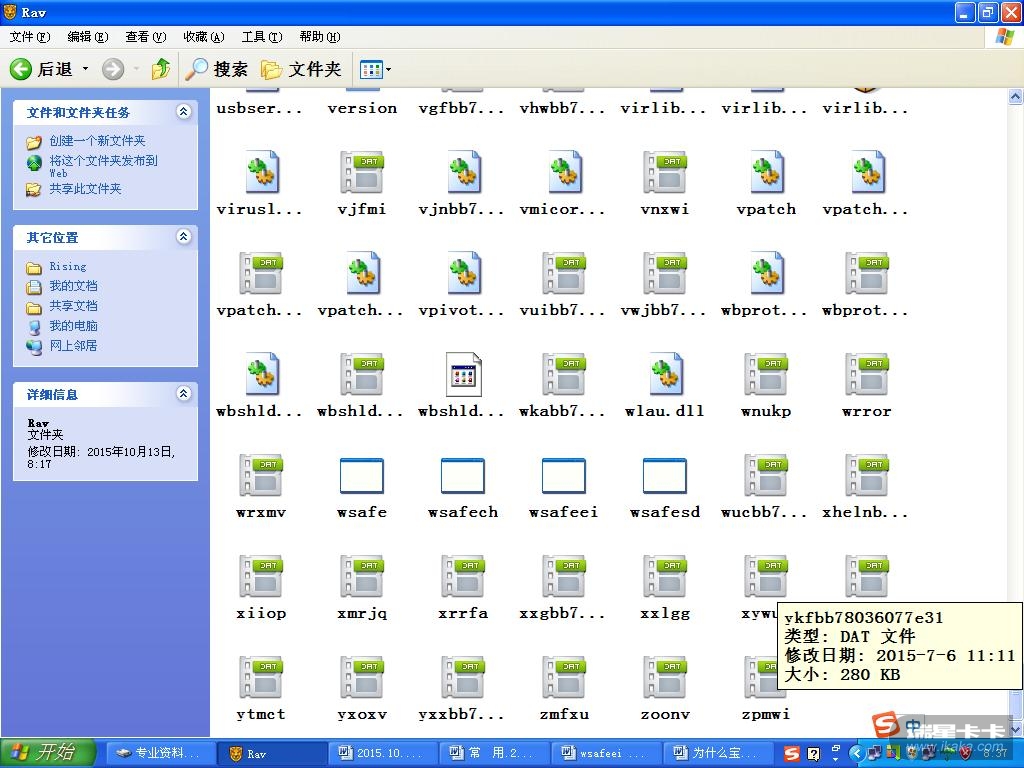This screenshot has width=1024, height=768.
Task: Select the wsafech application icon
Action: (x=463, y=476)
